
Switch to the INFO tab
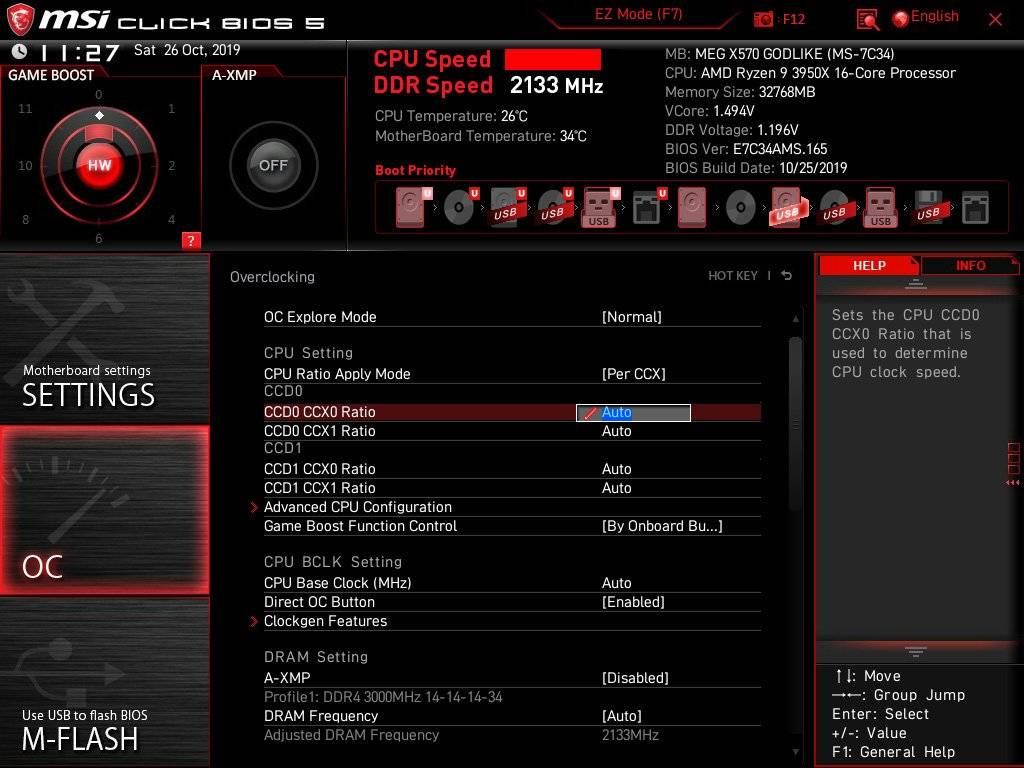pyautogui.click(x=969, y=265)
